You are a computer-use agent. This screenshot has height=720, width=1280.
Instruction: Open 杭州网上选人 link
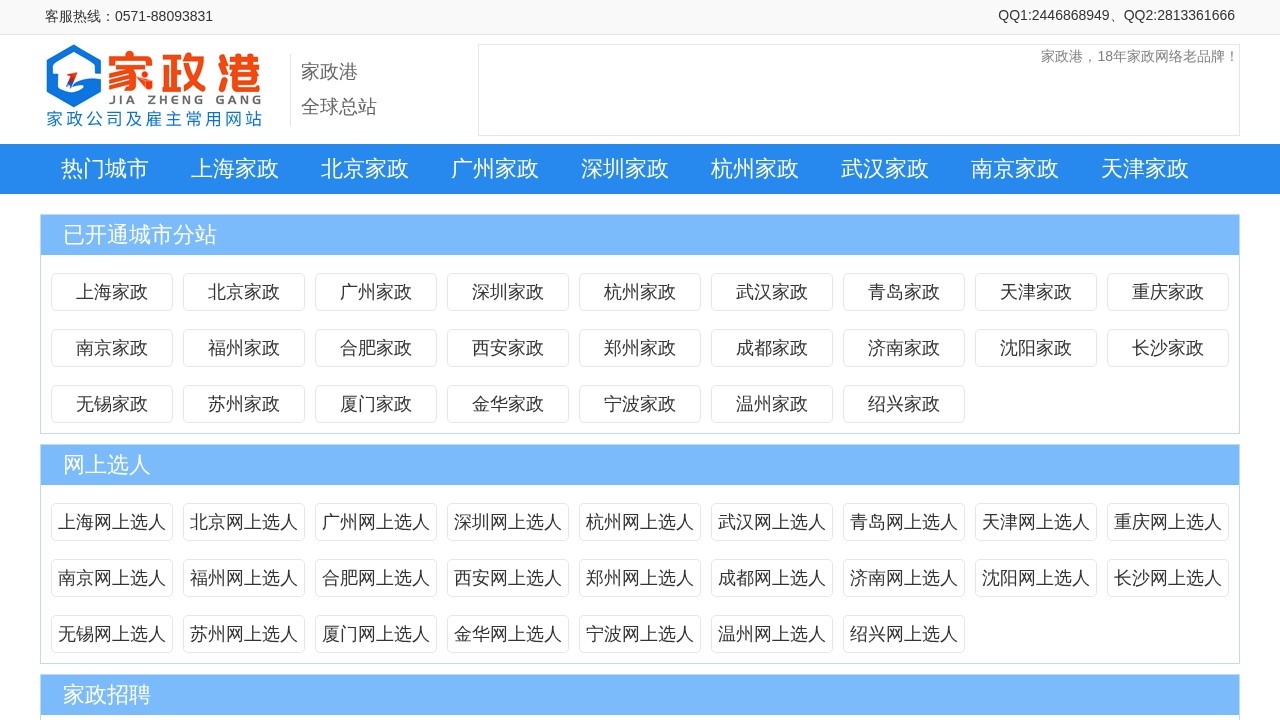640,522
